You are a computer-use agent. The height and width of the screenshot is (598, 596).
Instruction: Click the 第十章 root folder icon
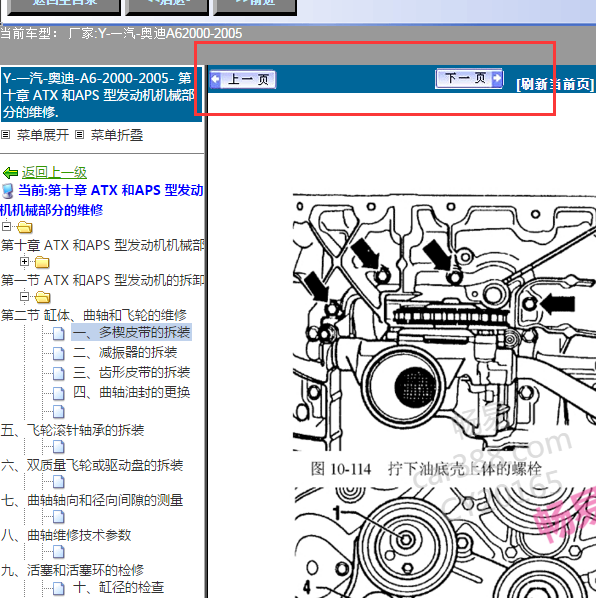pos(24,227)
